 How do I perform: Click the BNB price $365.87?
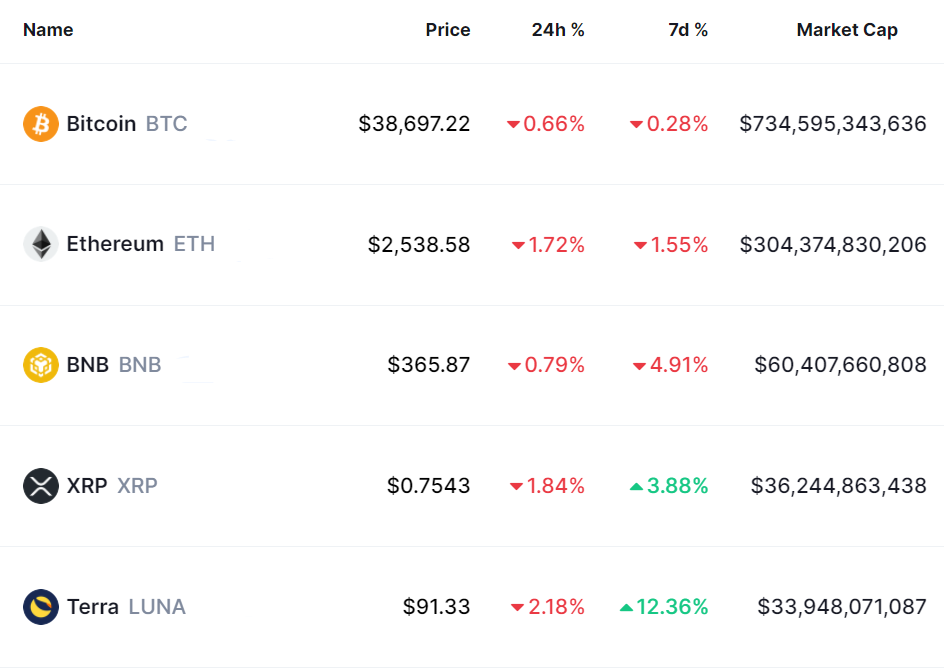click(x=429, y=365)
